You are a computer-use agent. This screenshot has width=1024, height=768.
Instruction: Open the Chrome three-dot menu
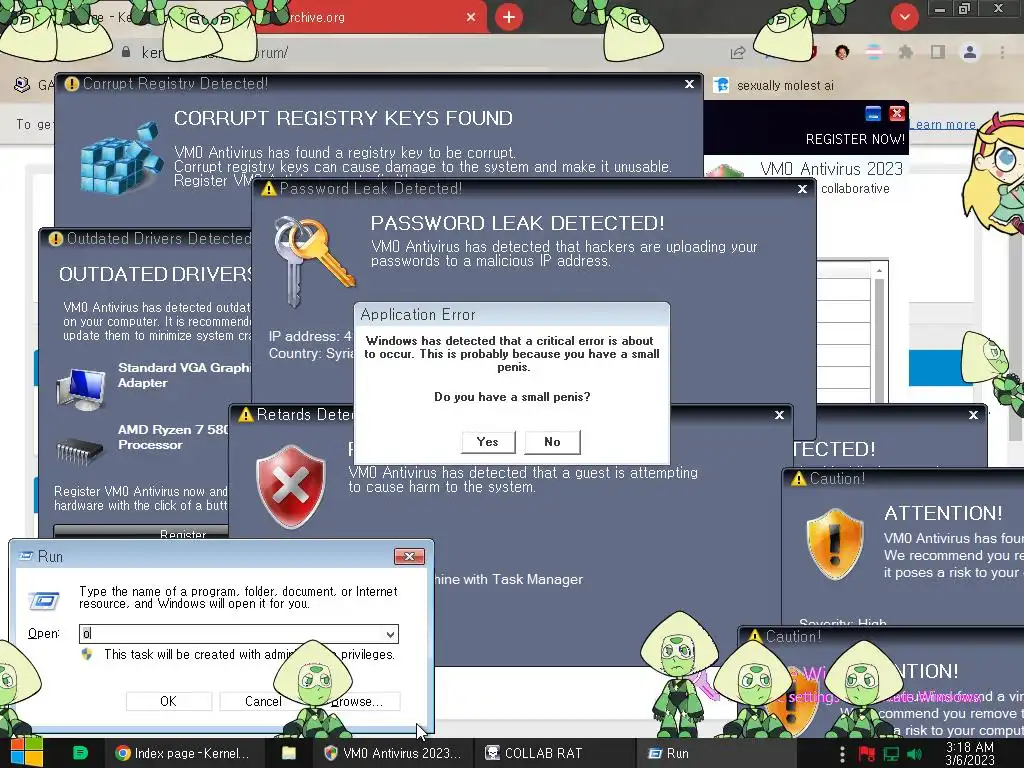pyautogui.click(x=1002, y=52)
